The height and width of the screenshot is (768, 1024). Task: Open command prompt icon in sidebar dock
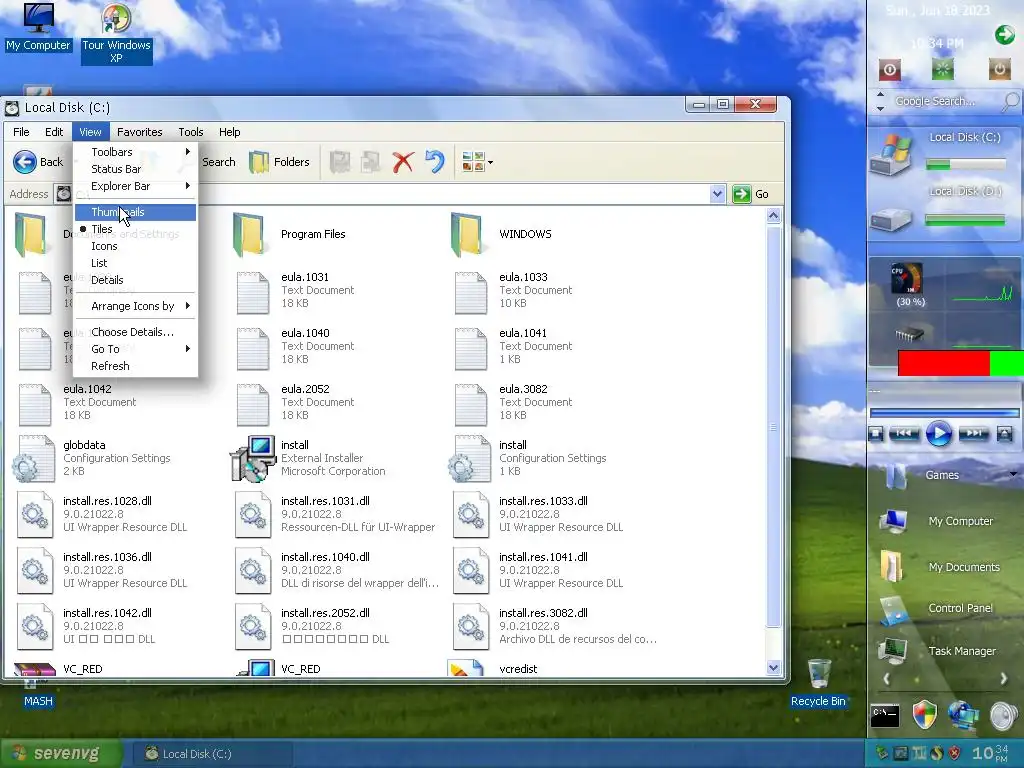click(886, 715)
